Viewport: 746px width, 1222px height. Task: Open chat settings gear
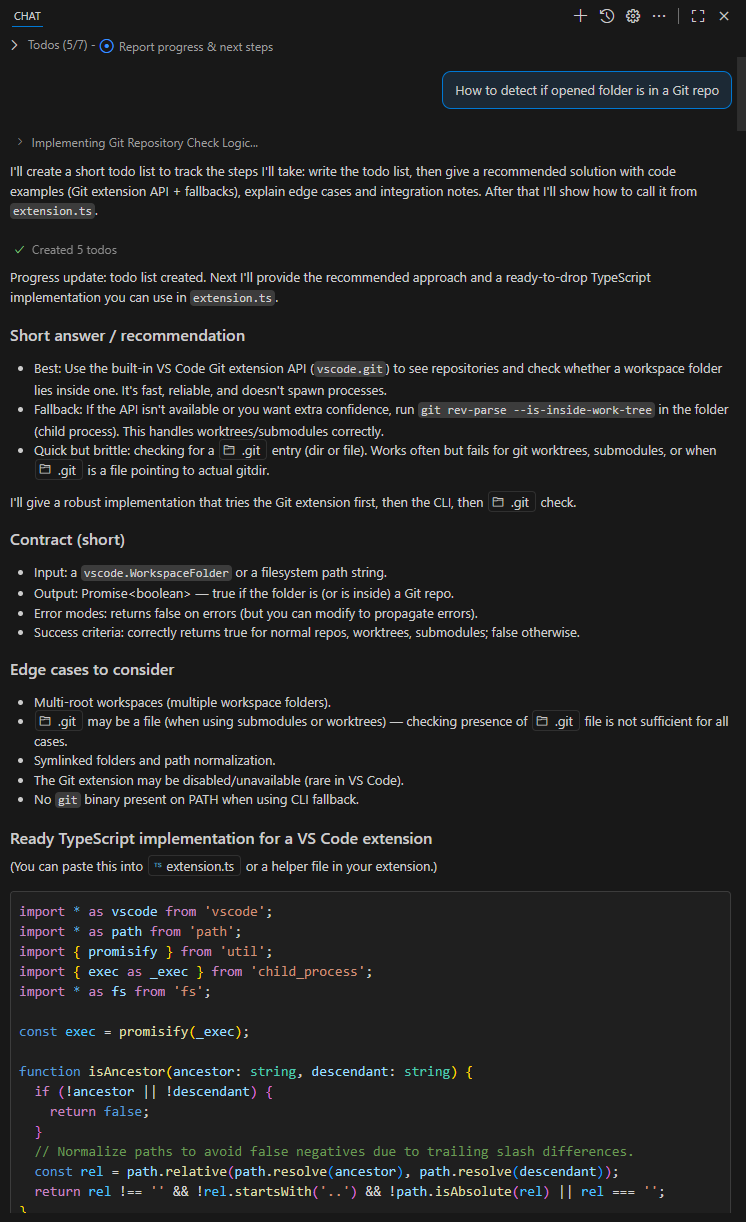(x=633, y=16)
